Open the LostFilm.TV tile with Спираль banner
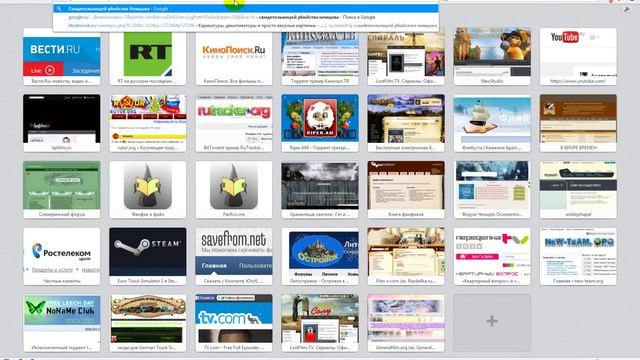Viewport: 640px width, 360px height. (x=406, y=56)
